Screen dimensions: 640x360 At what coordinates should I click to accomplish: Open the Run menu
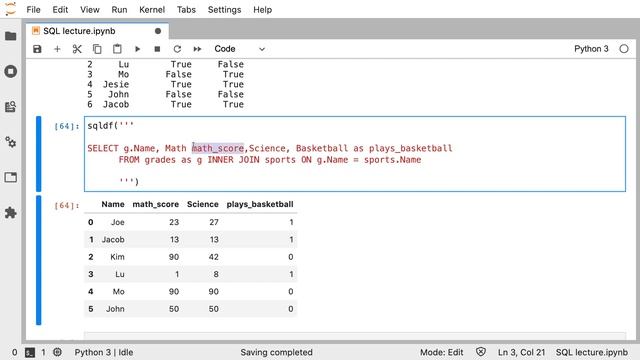pyautogui.click(x=119, y=9)
